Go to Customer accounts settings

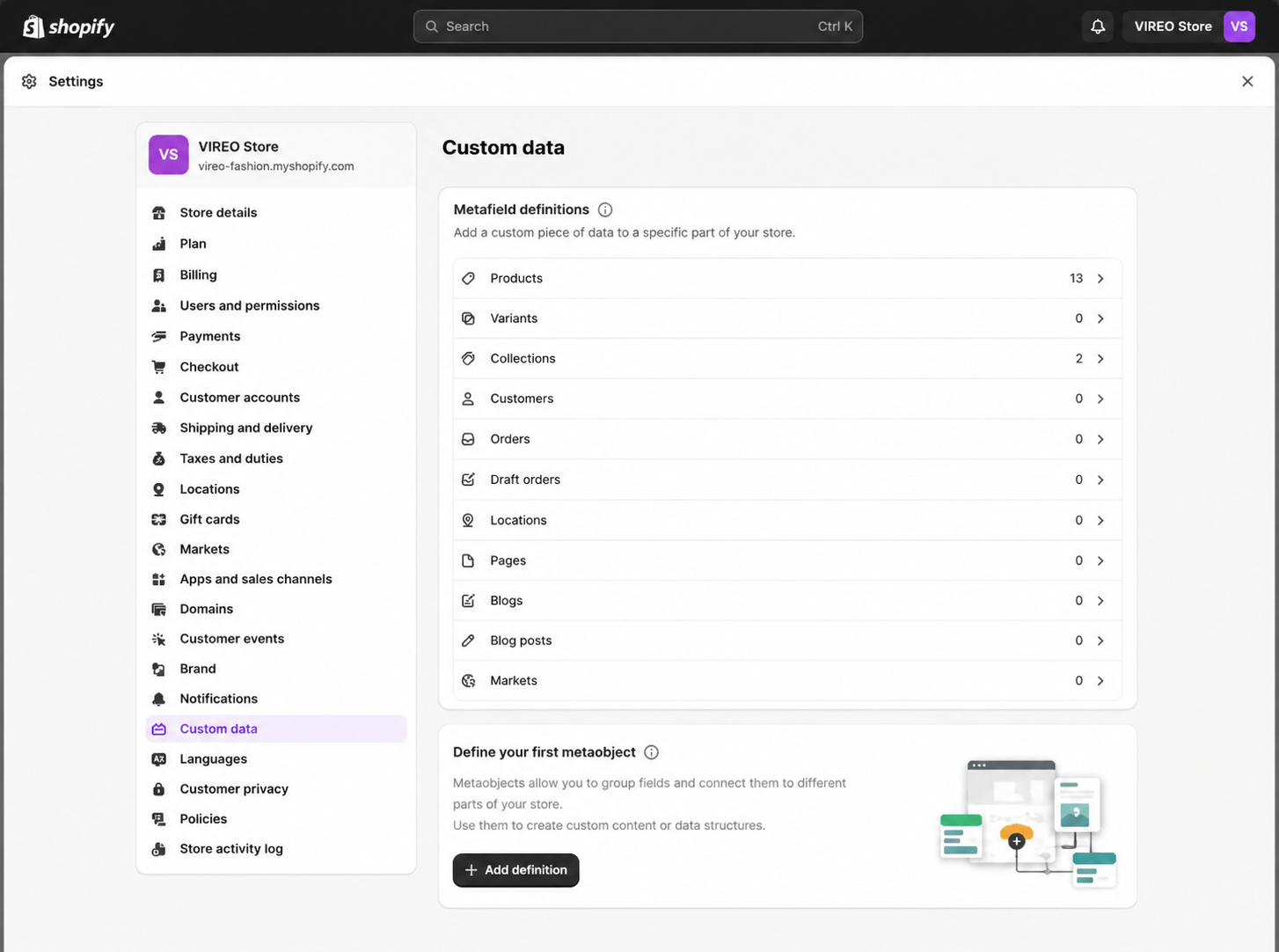276,398
